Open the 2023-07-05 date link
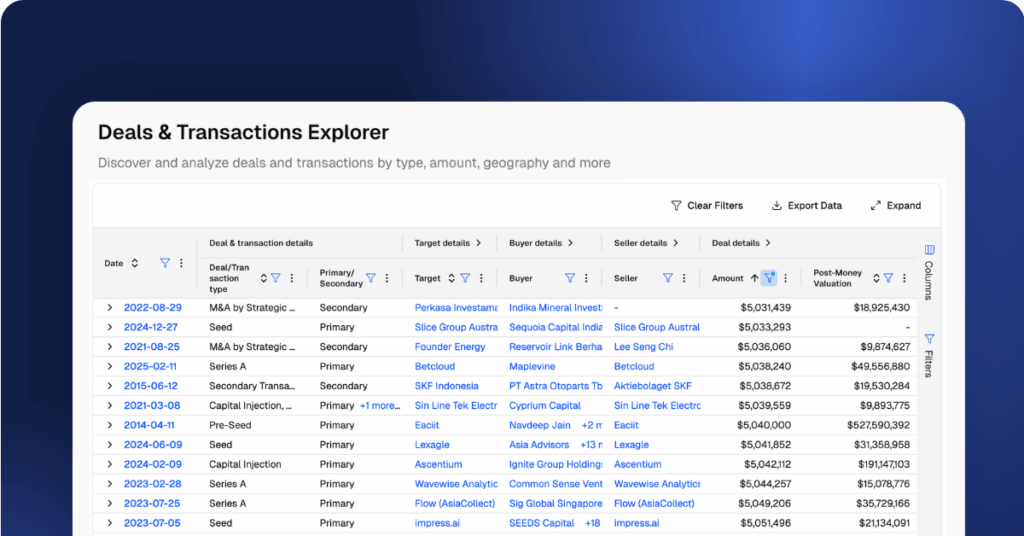 tap(152, 523)
